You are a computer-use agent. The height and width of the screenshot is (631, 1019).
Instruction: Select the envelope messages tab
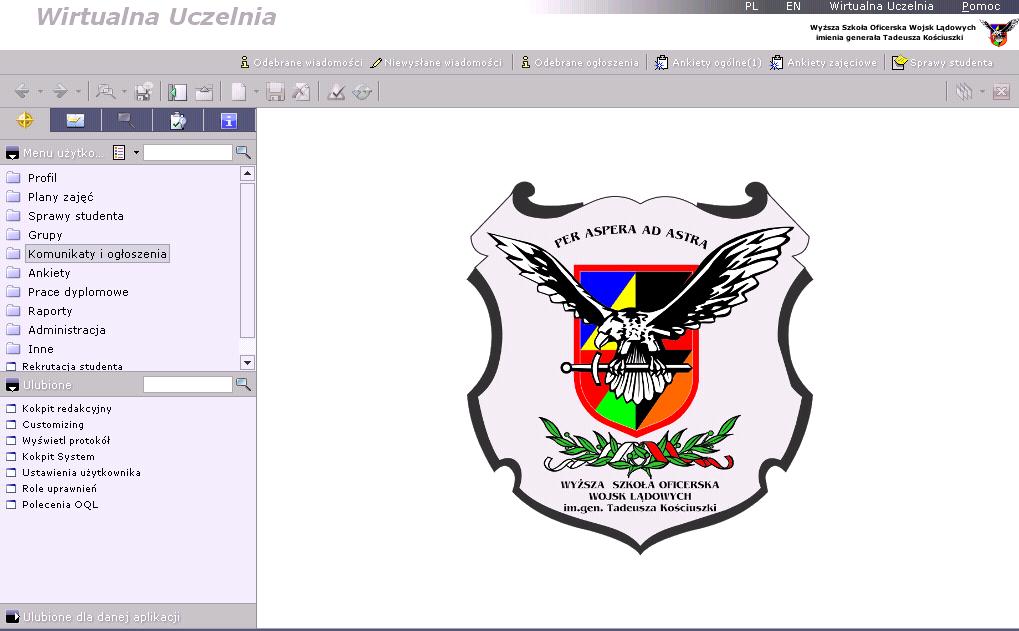pyautogui.click(x=75, y=120)
